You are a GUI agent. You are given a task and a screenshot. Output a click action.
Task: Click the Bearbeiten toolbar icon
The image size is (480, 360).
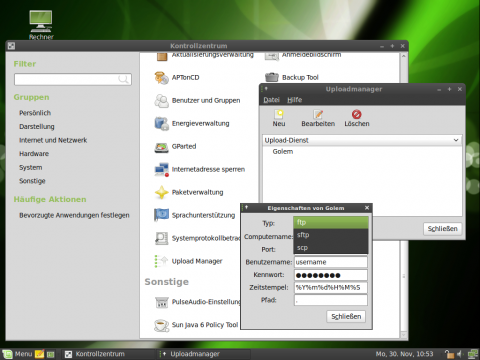318,114
